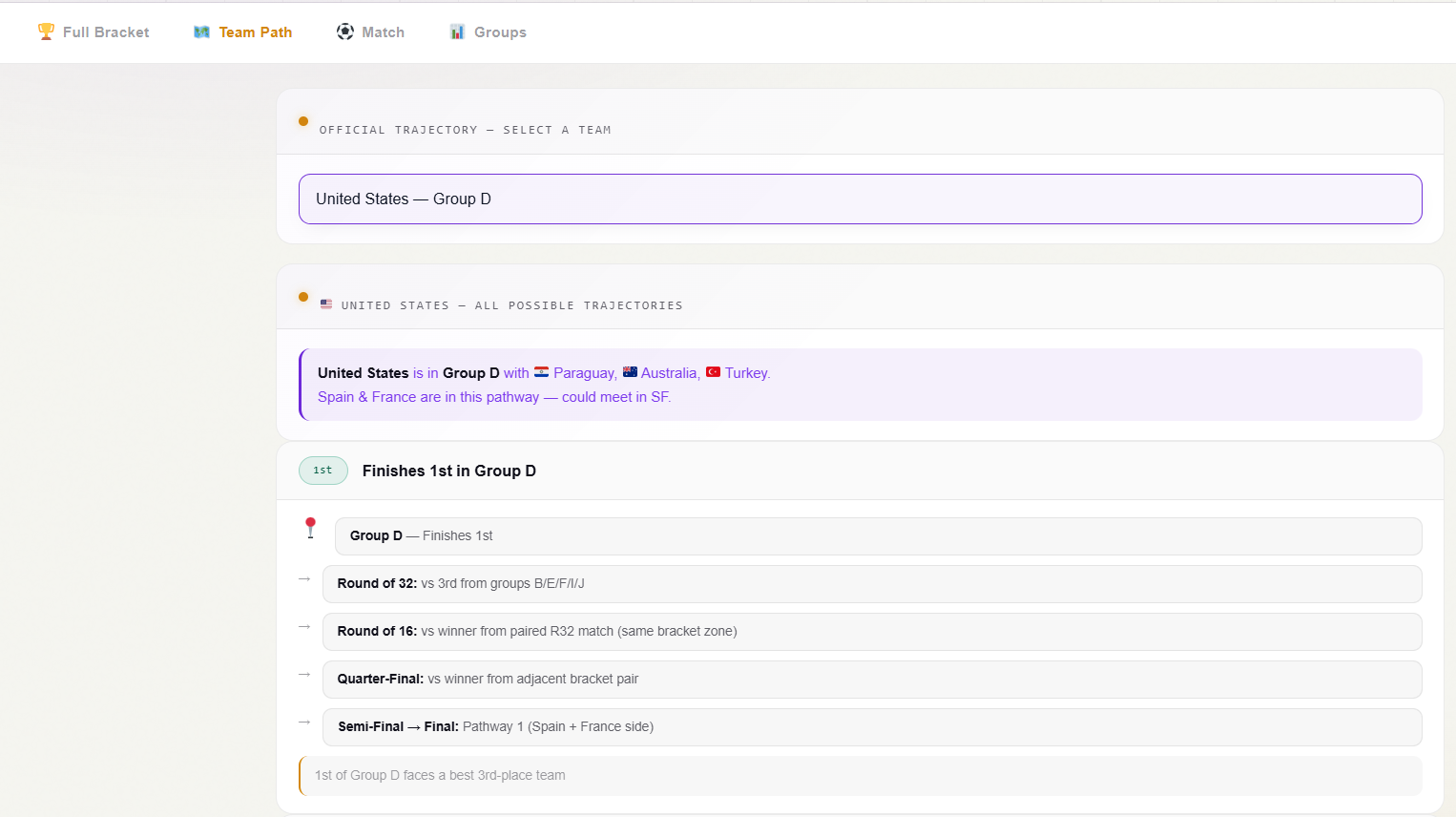Select the Match tab

383,31
